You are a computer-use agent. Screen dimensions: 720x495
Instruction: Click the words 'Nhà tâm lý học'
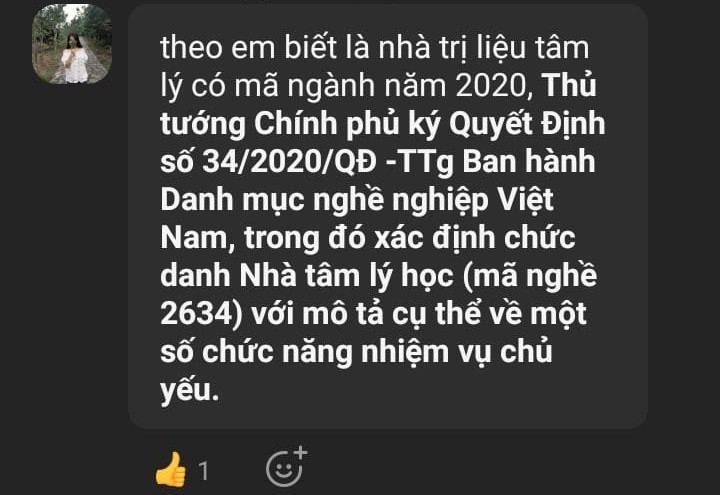click(x=346, y=276)
